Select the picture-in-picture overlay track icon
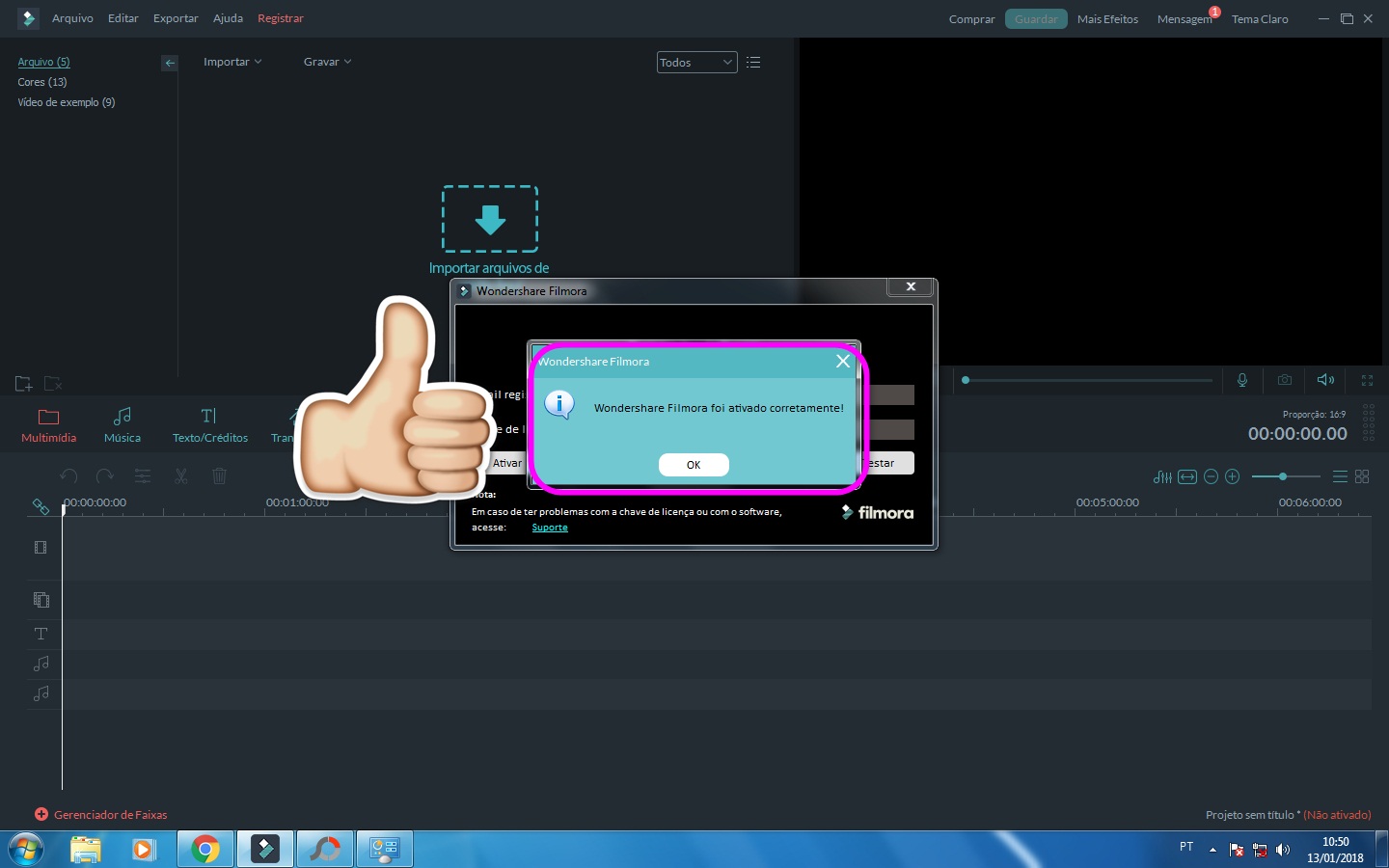This screenshot has height=868, width=1389. click(41, 600)
